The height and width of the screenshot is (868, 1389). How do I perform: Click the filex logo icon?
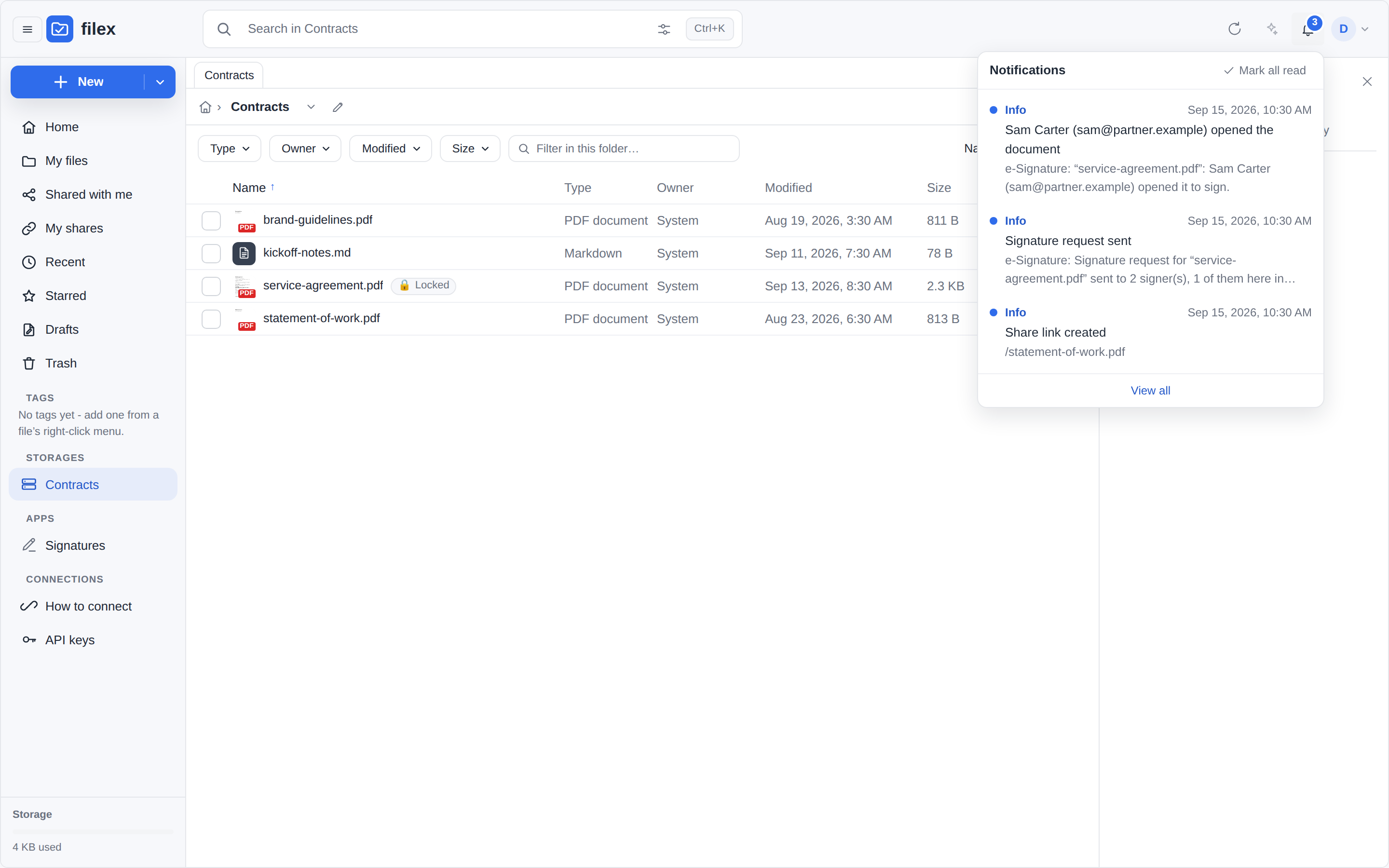tap(60, 29)
